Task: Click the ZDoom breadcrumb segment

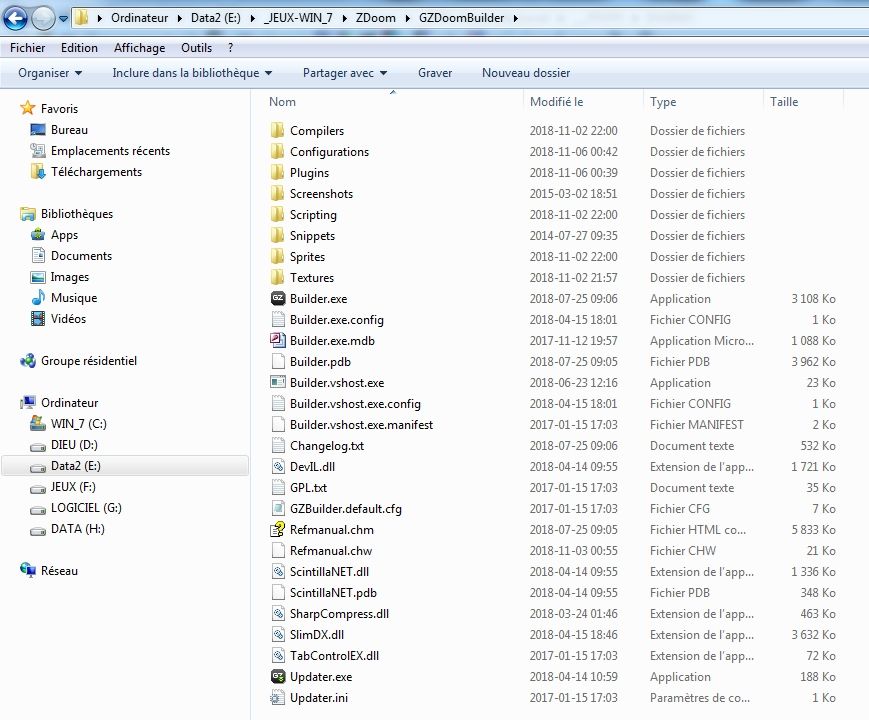Action: click(376, 18)
